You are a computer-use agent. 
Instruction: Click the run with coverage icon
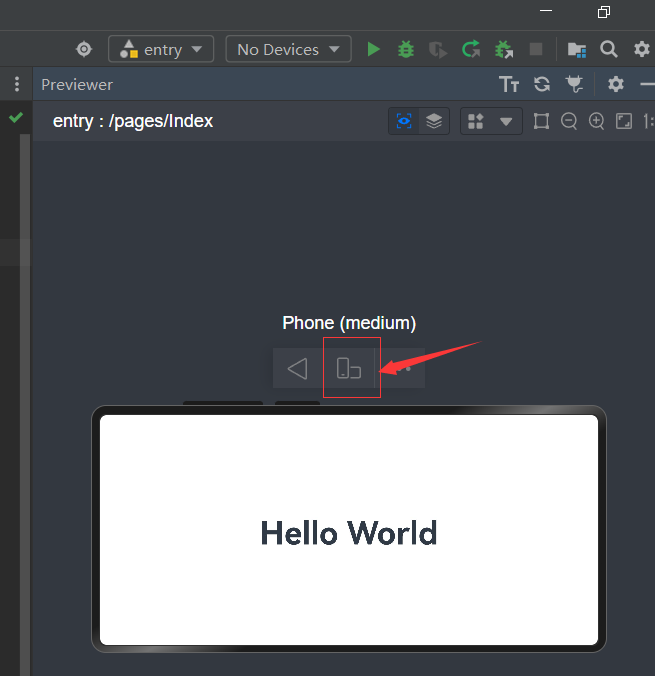coord(438,50)
